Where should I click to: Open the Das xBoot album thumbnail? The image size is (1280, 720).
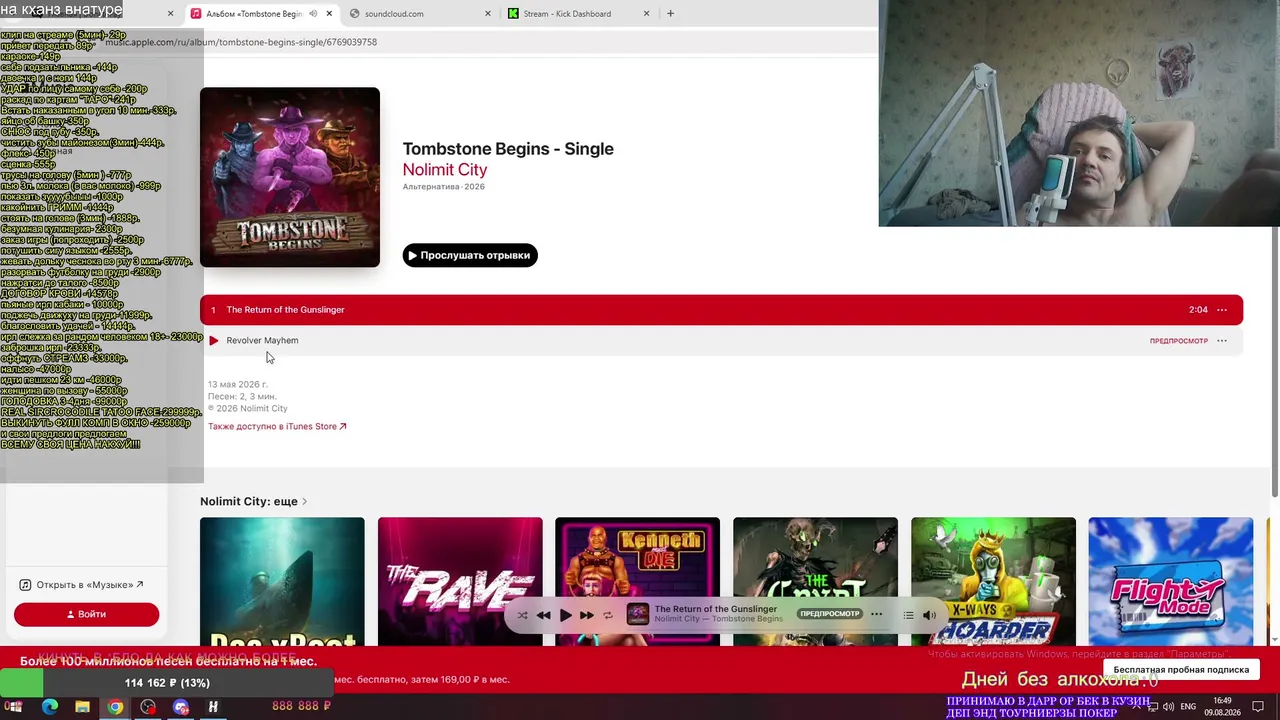(x=282, y=582)
